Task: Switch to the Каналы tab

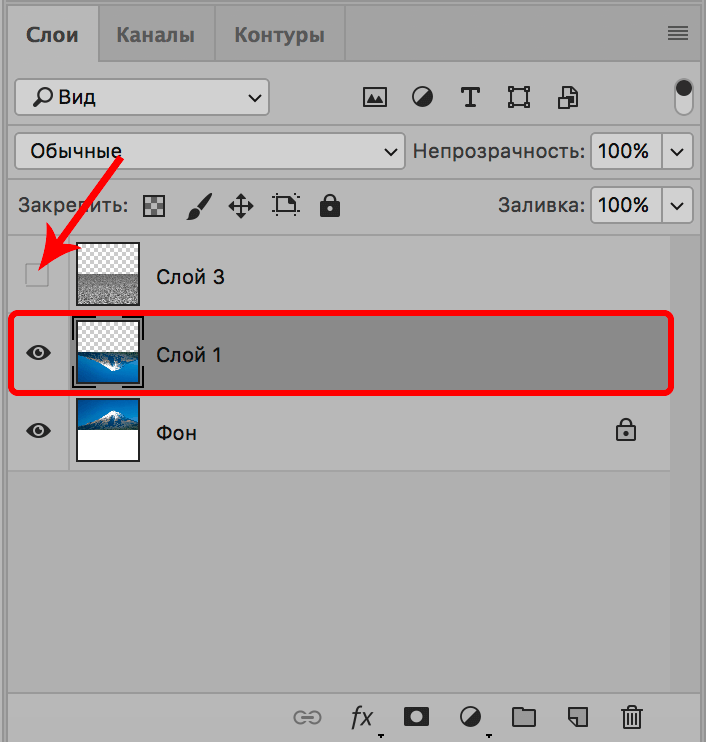Action: pos(155,35)
